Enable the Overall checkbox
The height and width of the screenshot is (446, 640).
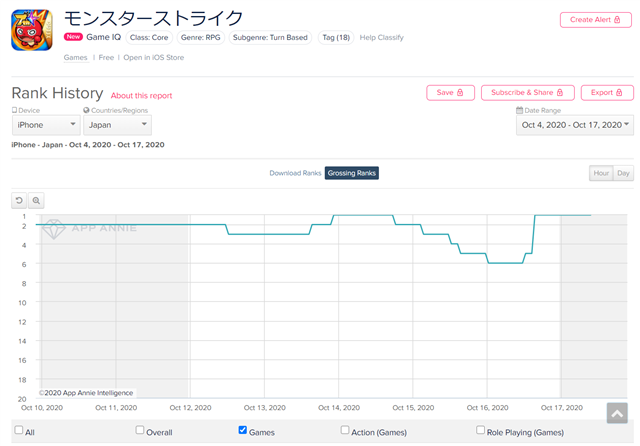click(x=140, y=430)
